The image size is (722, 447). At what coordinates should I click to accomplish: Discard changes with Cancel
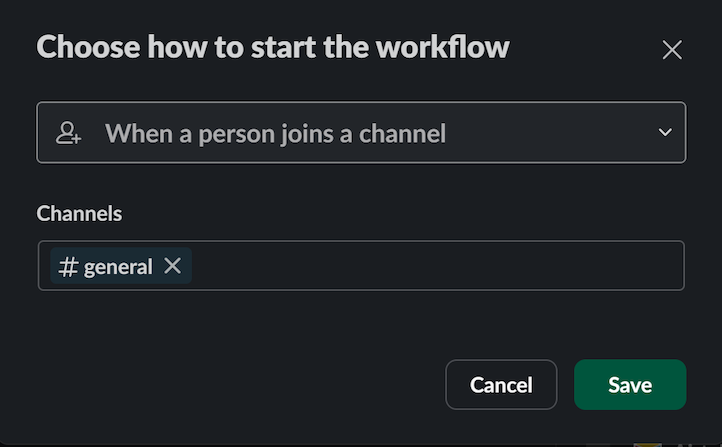[501, 385]
